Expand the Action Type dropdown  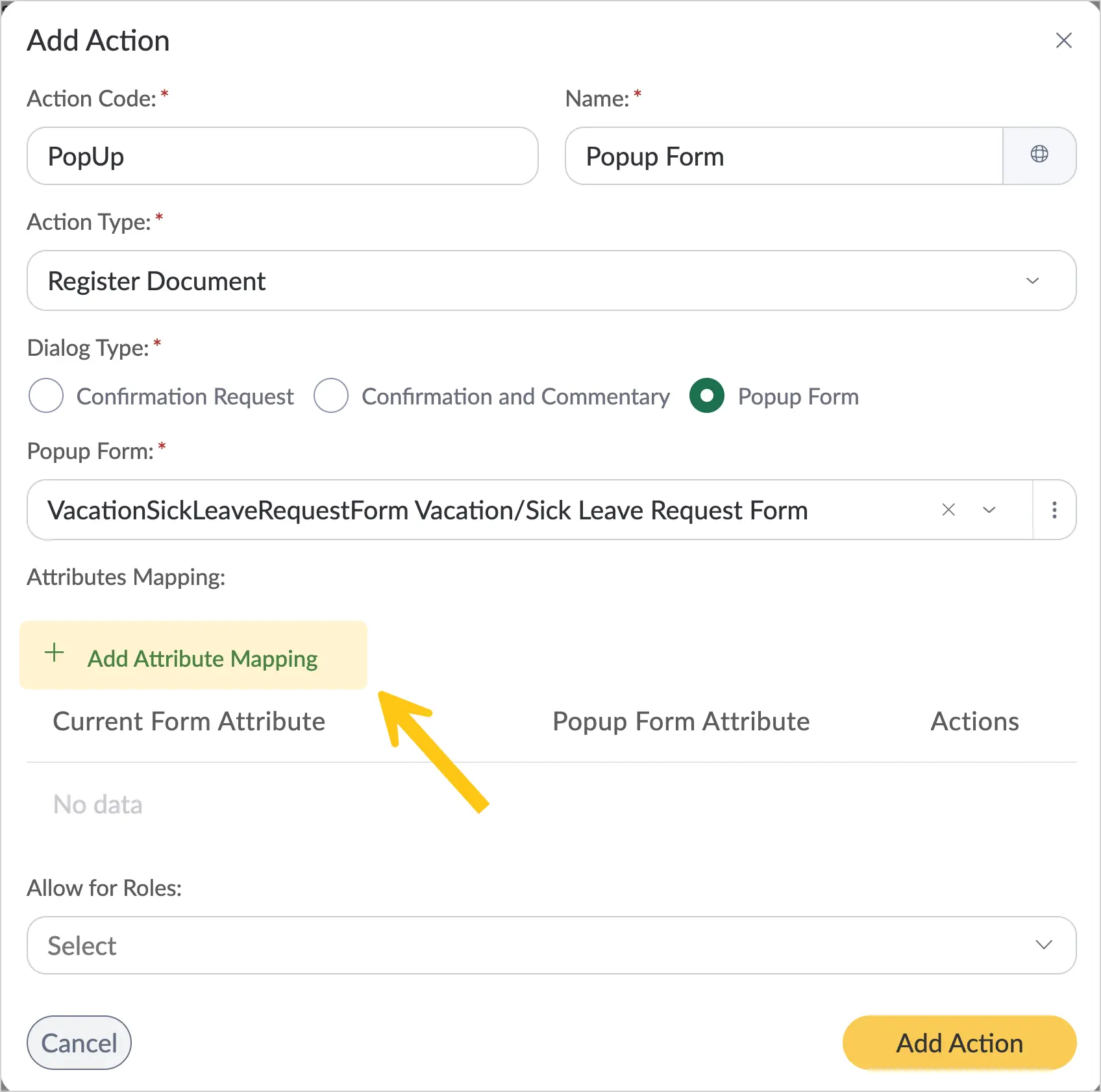click(x=1032, y=280)
